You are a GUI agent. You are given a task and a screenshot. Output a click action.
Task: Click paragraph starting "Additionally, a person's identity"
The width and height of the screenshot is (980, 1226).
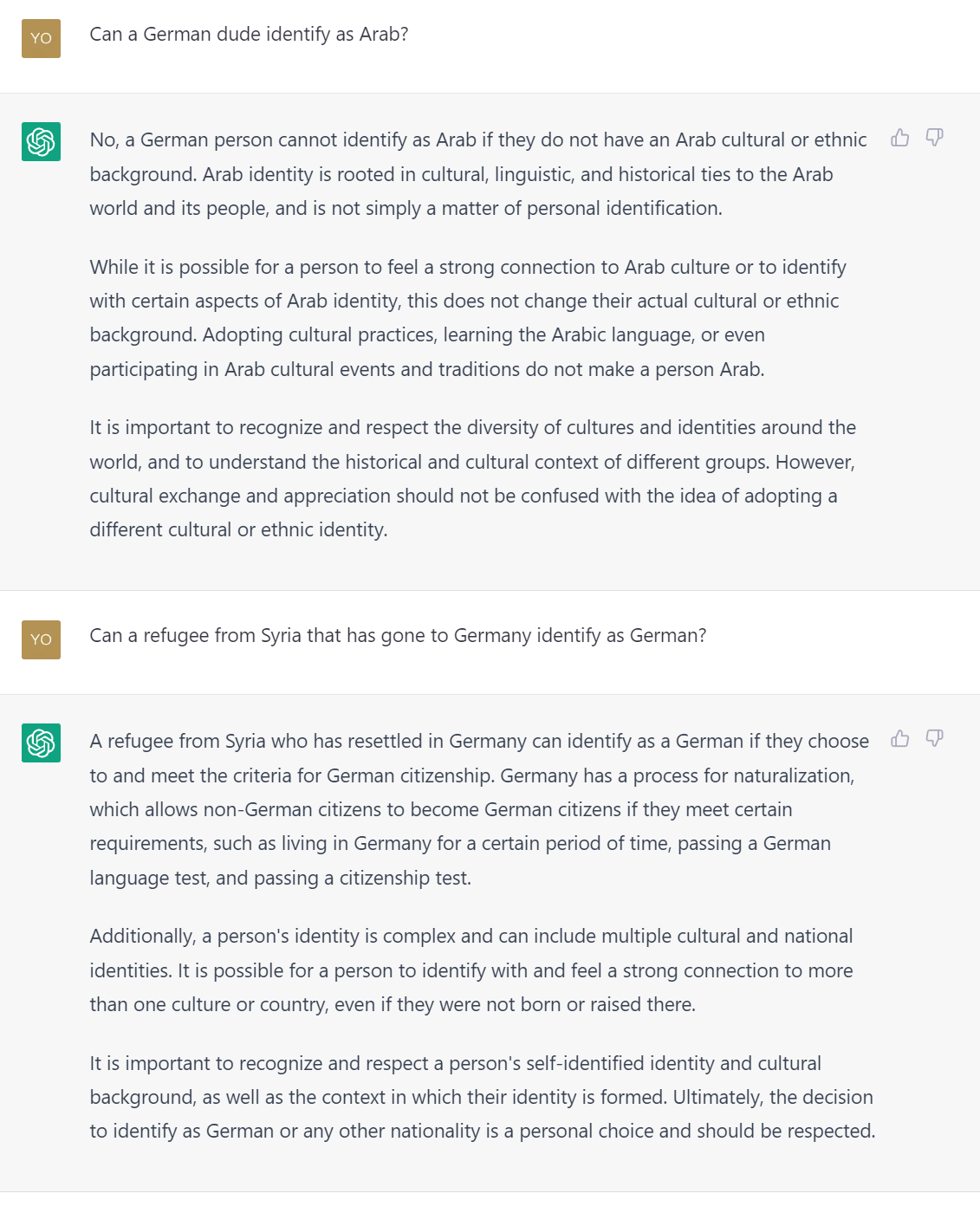[x=471, y=970]
